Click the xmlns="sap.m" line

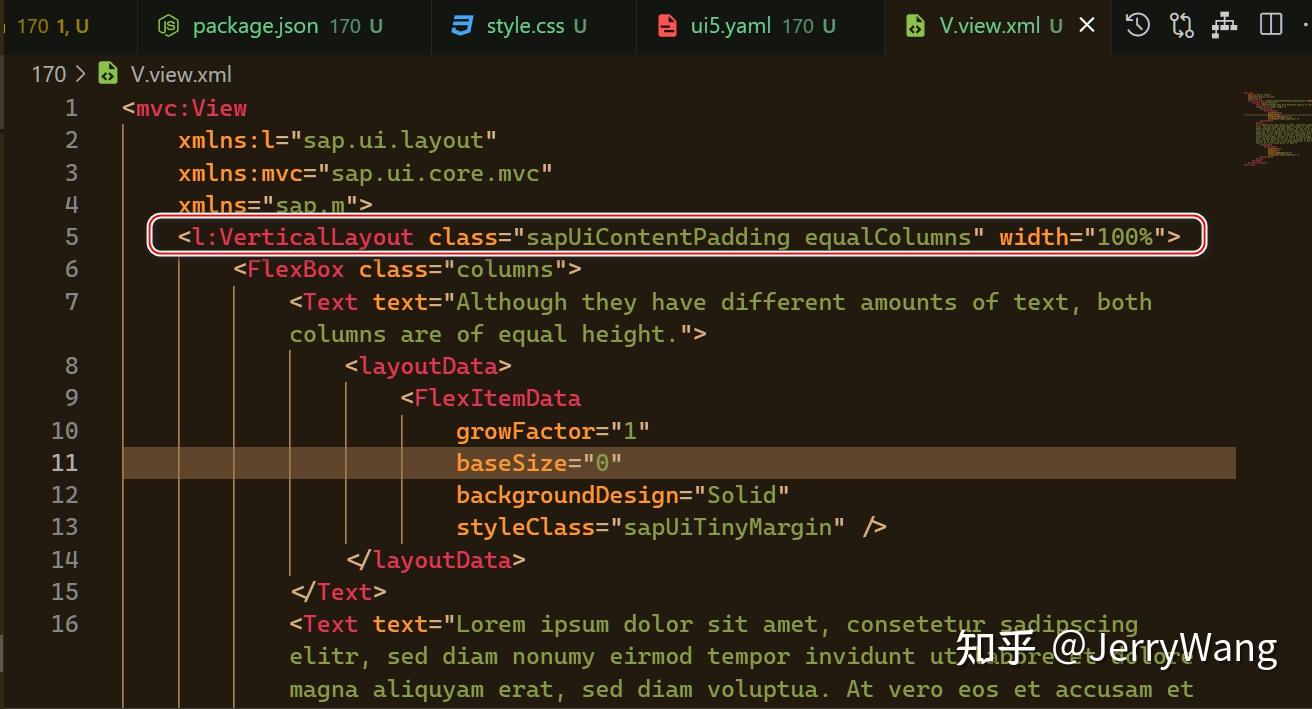[275, 204]
